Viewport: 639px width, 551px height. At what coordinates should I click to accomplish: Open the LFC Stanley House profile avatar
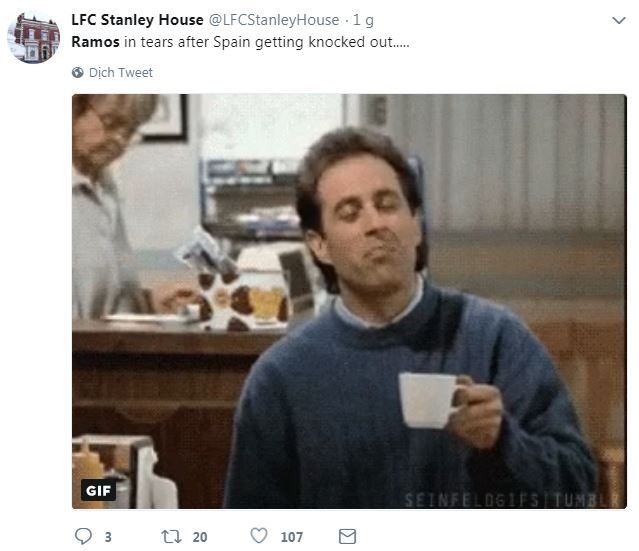pyautogui.click(x=34, y=37)
